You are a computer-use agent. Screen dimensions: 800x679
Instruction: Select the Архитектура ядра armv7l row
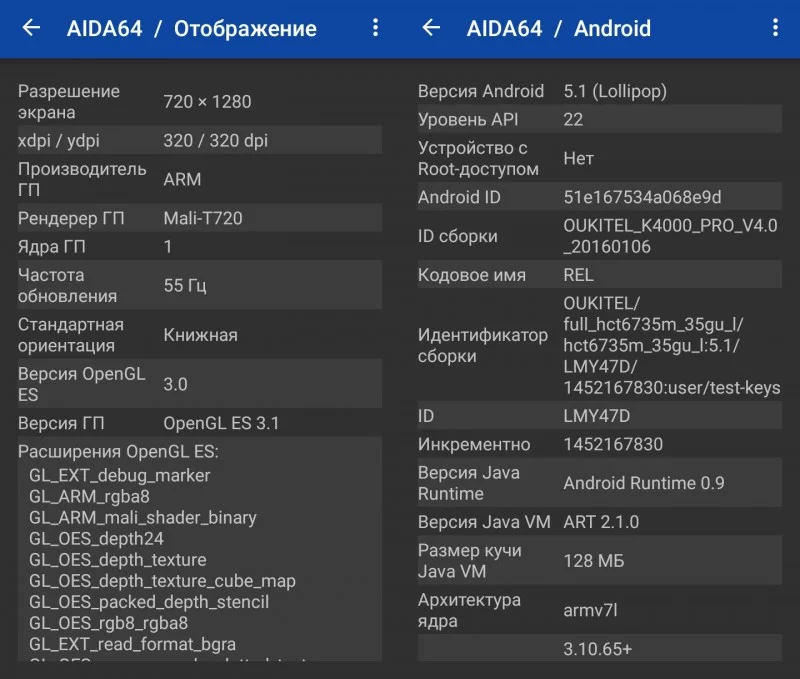pos(598,610)
